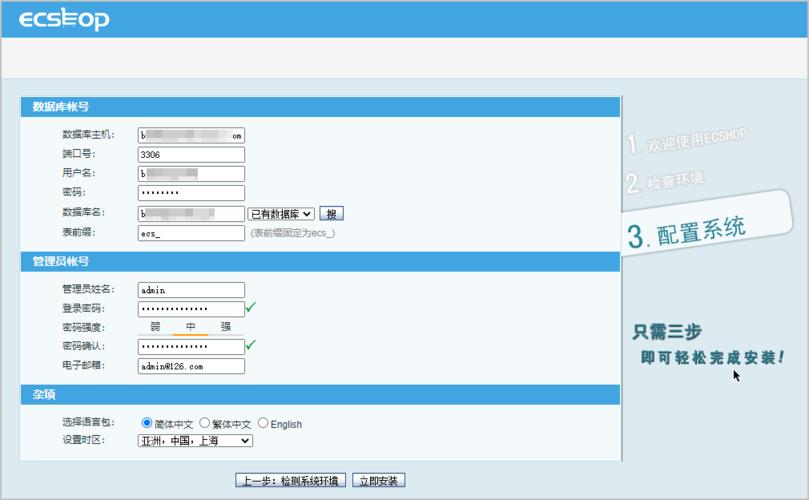809x500 pixels.
Task: Click the 设置时区 label
Action: click(84, 440)
